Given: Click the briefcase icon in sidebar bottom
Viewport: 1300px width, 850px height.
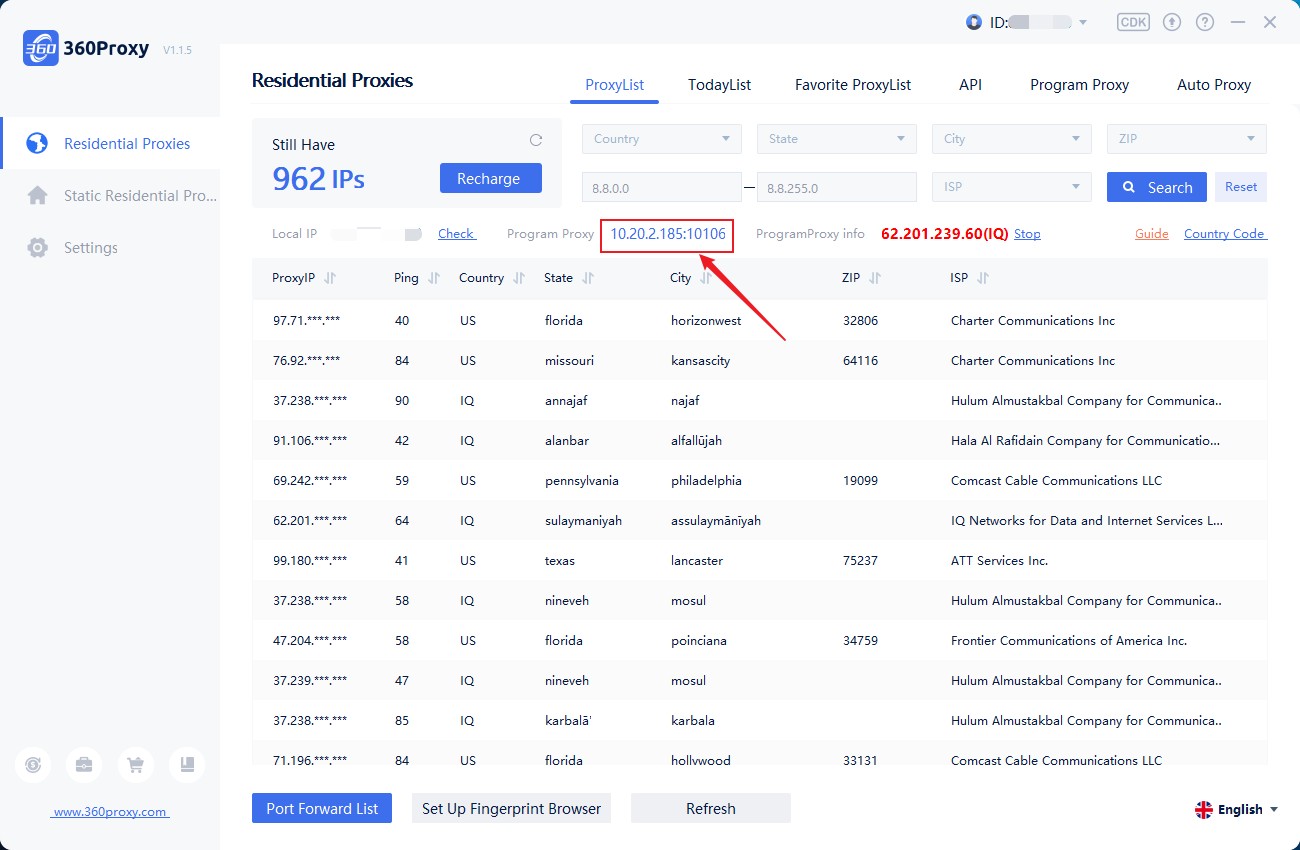Looking at the screenshot, I should 84,765.
